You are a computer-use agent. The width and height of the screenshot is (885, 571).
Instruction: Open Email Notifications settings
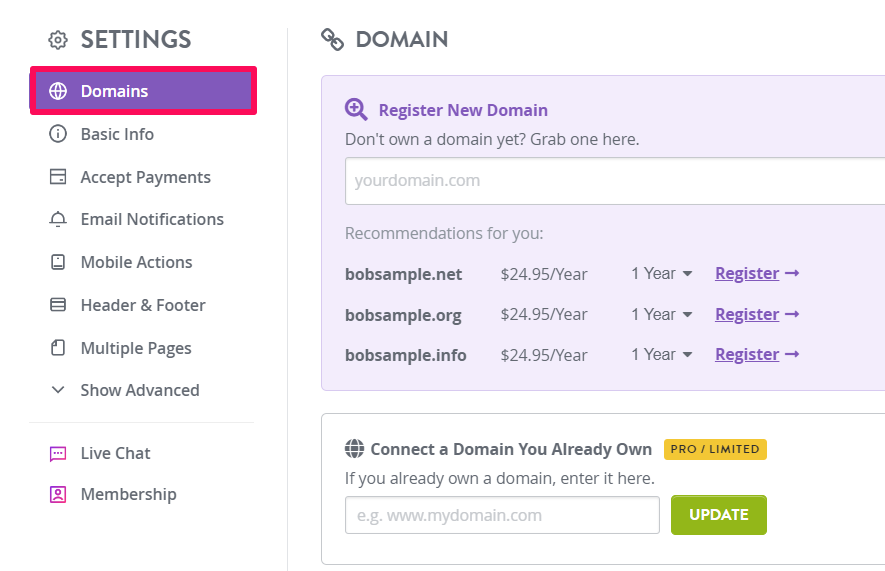(152, 219)
